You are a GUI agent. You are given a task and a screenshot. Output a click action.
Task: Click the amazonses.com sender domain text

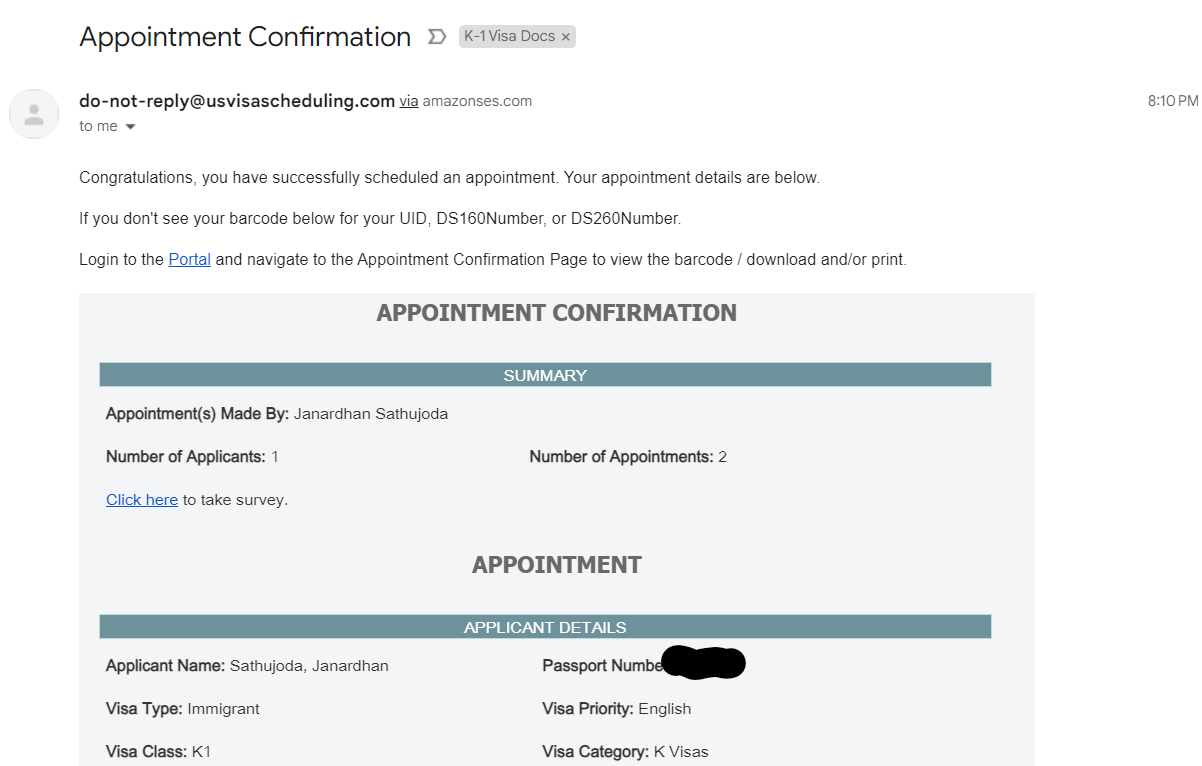click(x=477, y=101)
